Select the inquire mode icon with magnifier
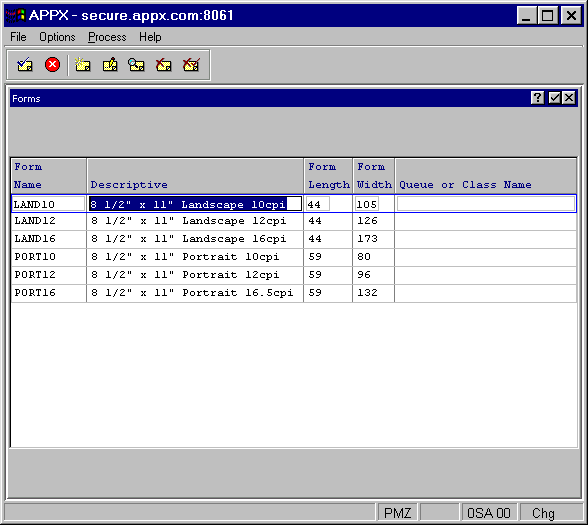Screen dimensions: 588x525 click(x=136, y=65)
